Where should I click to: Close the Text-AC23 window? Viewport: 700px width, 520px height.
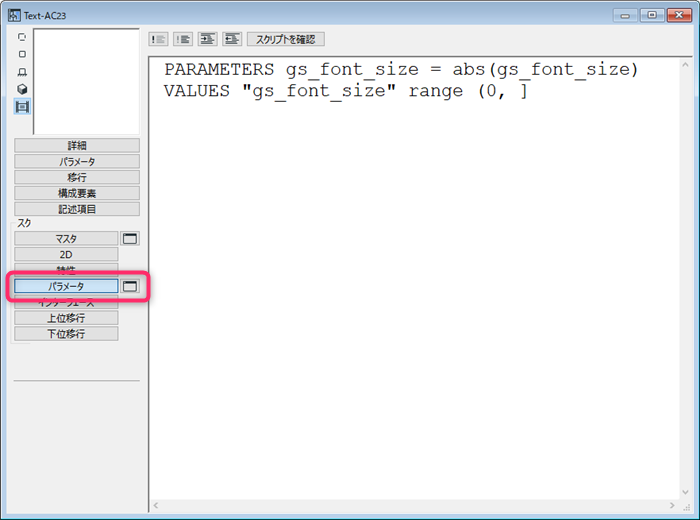pyautogui.click(x=679, y=16)
